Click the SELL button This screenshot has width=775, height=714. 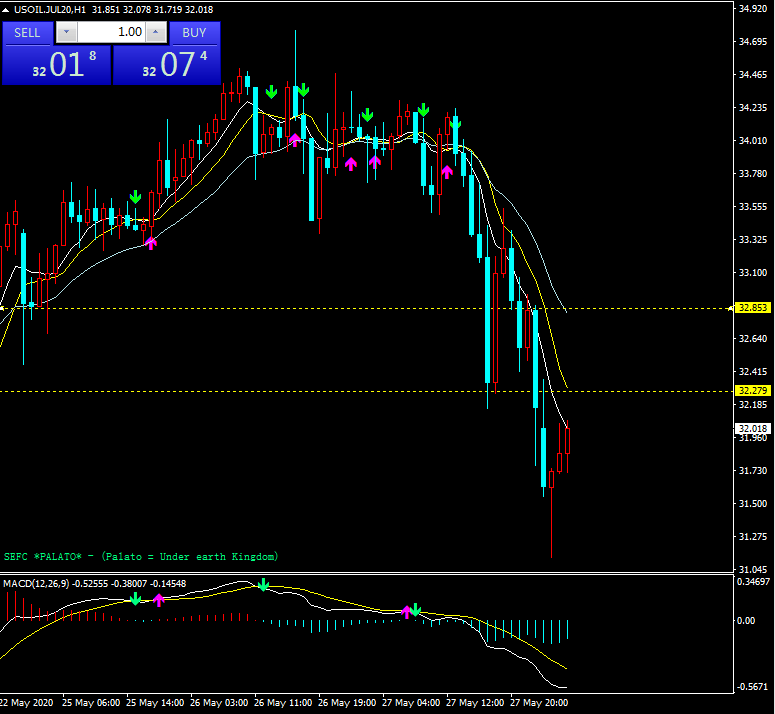[27, 32]
